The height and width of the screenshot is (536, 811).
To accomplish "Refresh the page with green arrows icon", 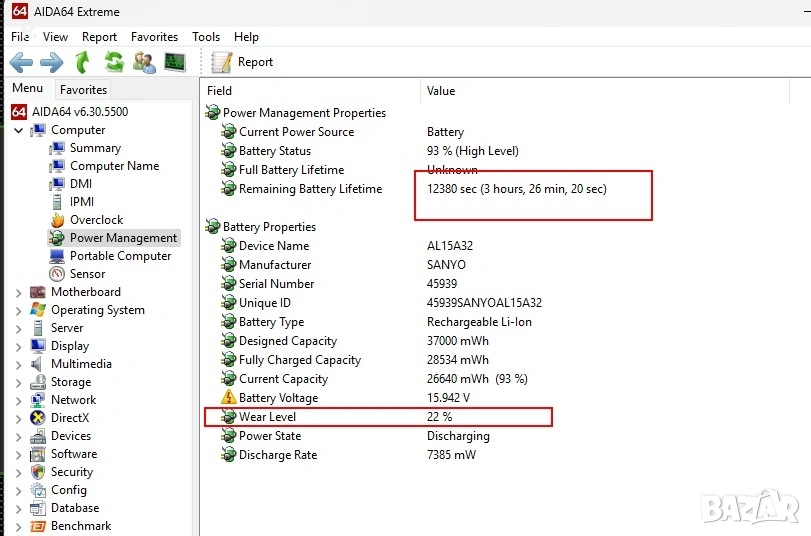I will pos(114,62).
